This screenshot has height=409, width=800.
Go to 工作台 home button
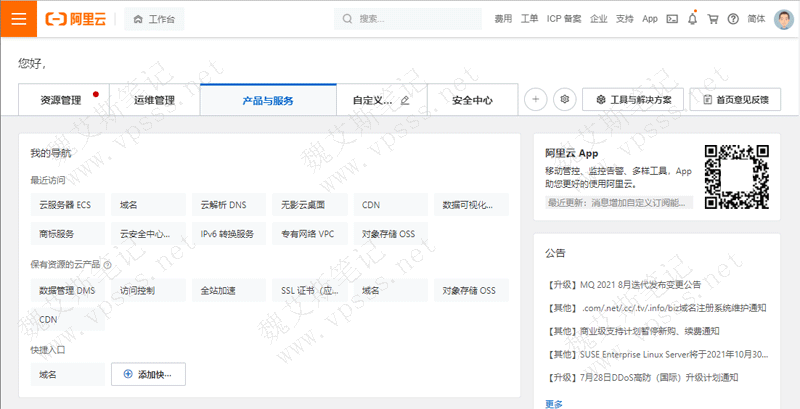coord(154,19)
